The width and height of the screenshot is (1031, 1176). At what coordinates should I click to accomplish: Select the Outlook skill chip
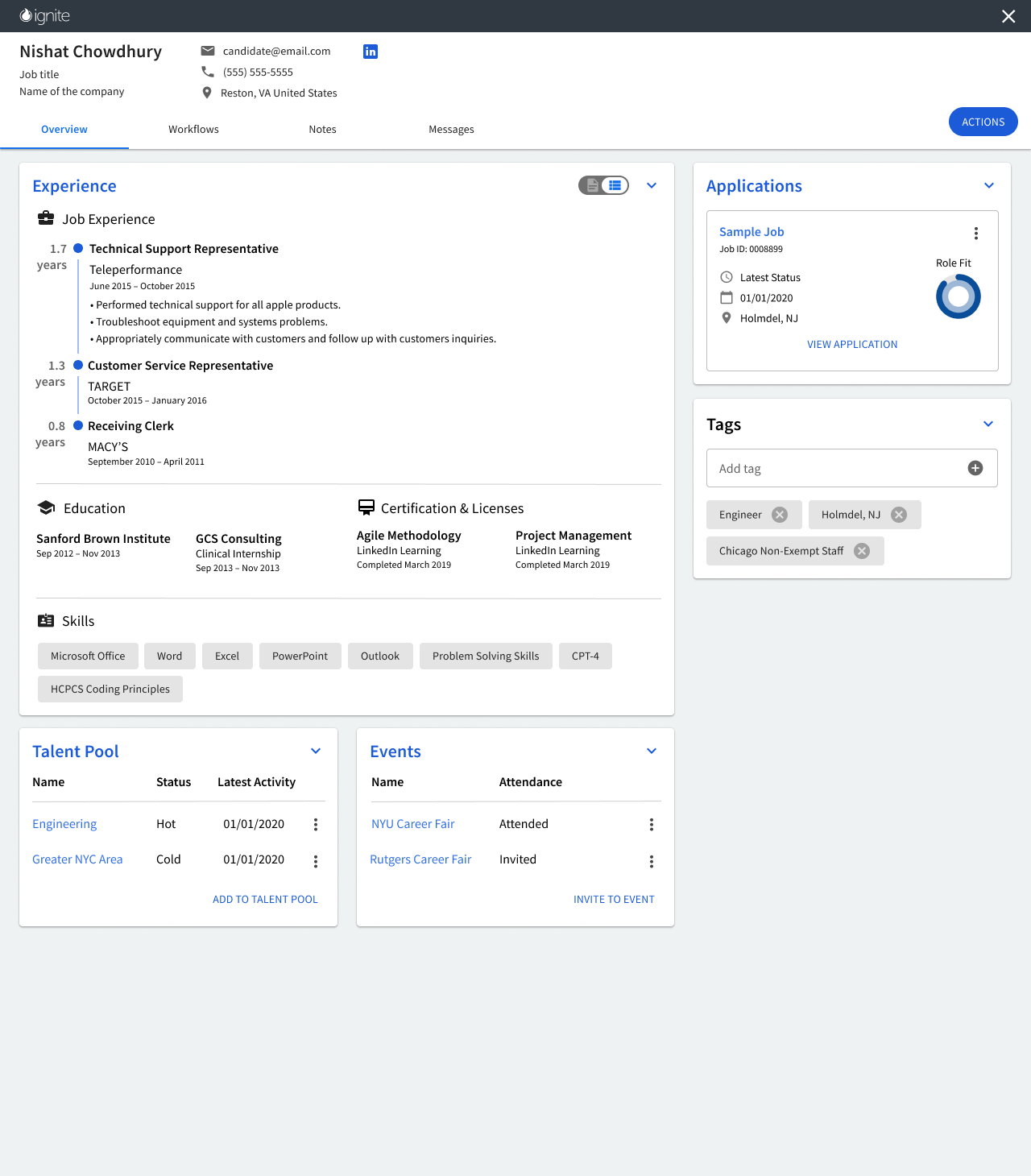pyautogui.click(x=380, y=656)
